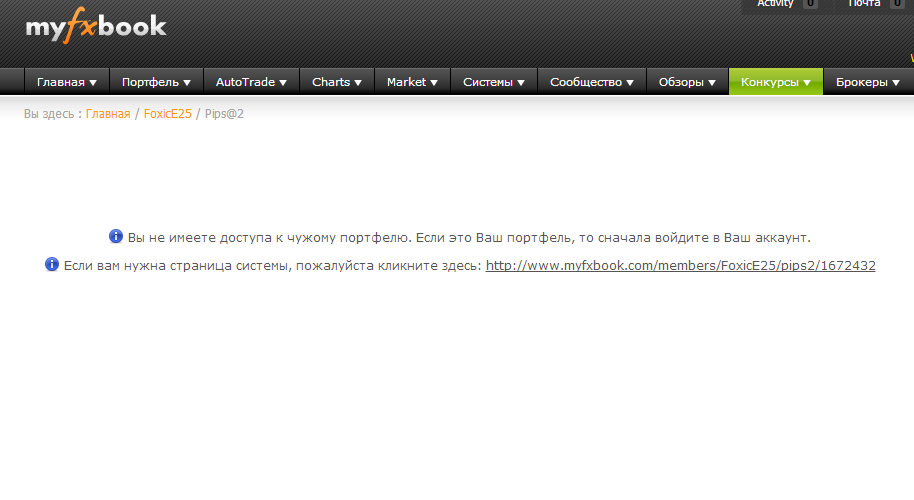Open the FoxicE25 breadcrumb link
Screen dimensions: 914x500
pyautogui.click(x=167, y=114)
